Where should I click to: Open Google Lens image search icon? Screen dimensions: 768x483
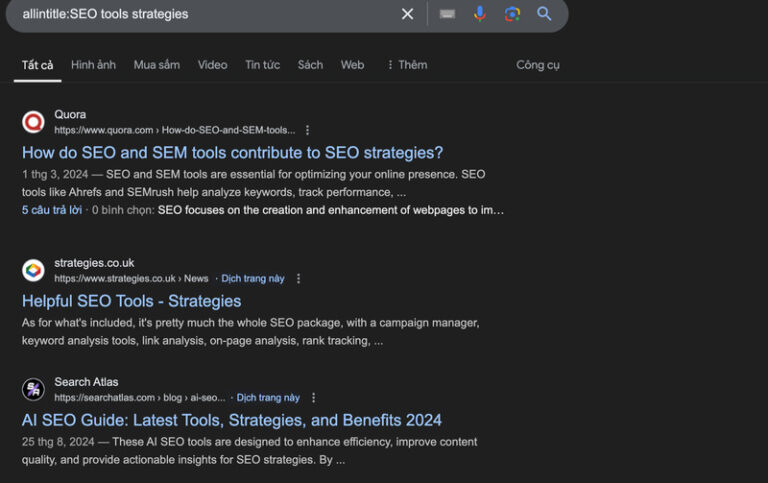pos(512,14)
